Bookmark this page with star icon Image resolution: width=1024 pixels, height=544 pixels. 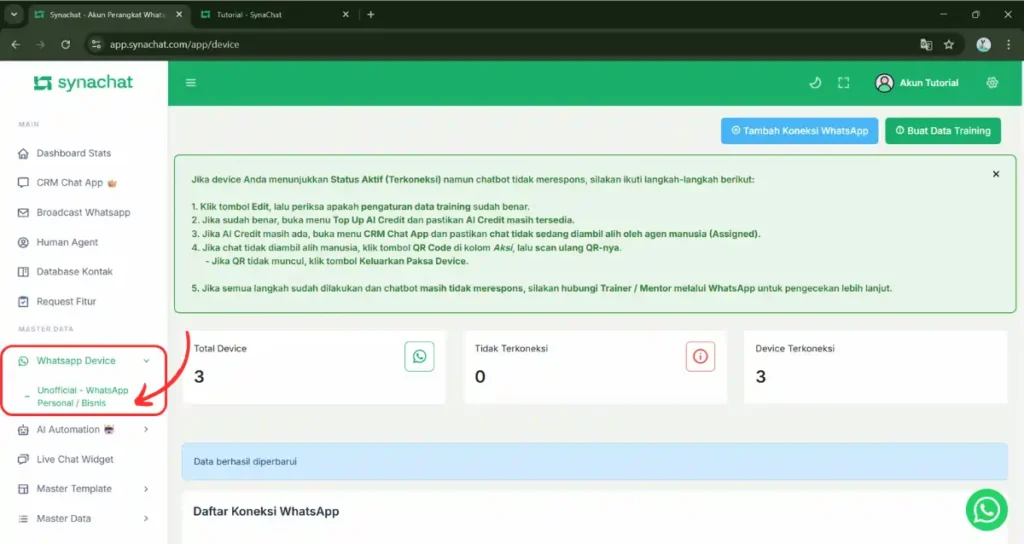pos(949,44)
